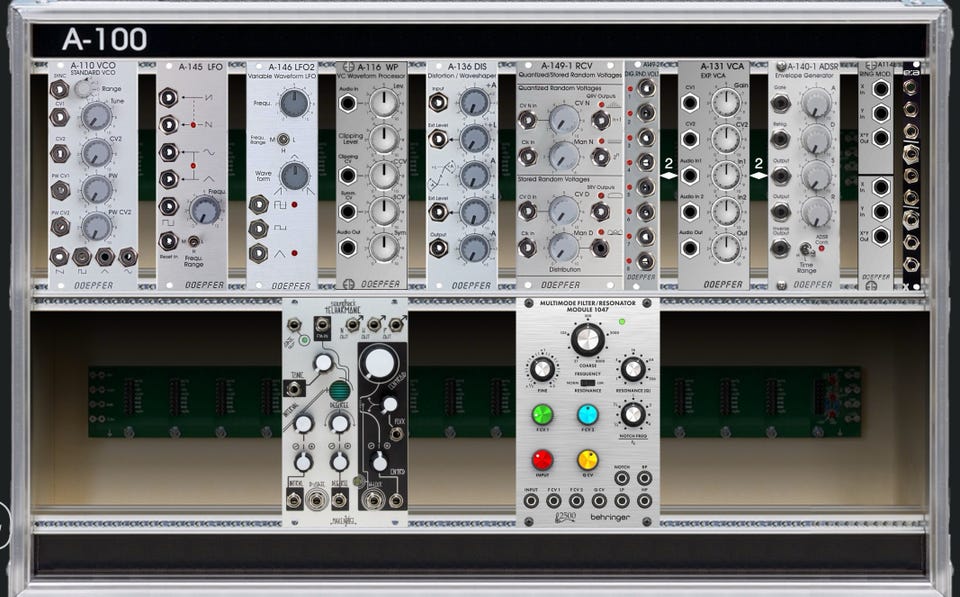The height and width of the screenshot is (597, 960).
Task: Click the Gate jack on A-140-1 ADSR
Action: click(779, 103)
